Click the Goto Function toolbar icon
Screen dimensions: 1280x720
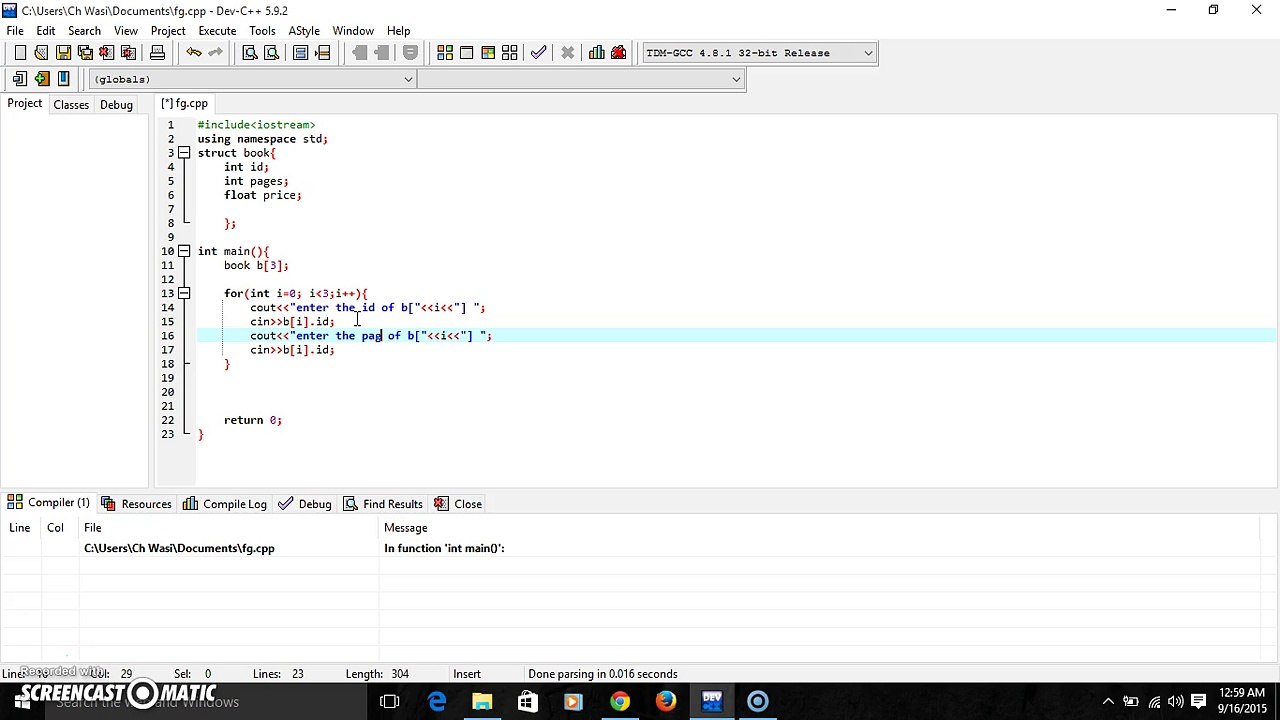[300, 53]
